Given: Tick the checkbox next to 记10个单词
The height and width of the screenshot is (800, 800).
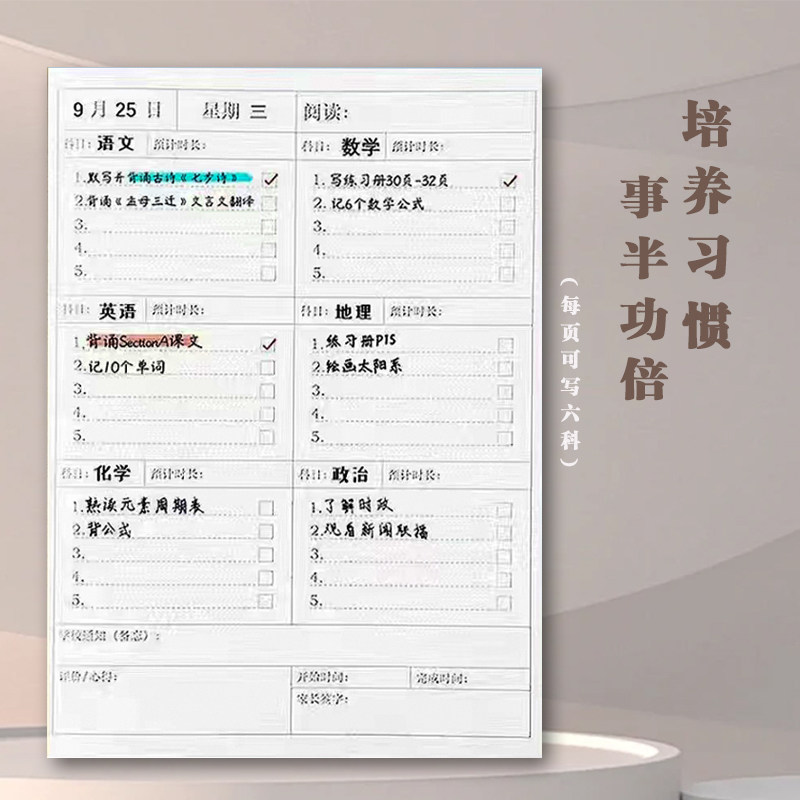Looking at the screenshot, I should click(x=267, y=367).
